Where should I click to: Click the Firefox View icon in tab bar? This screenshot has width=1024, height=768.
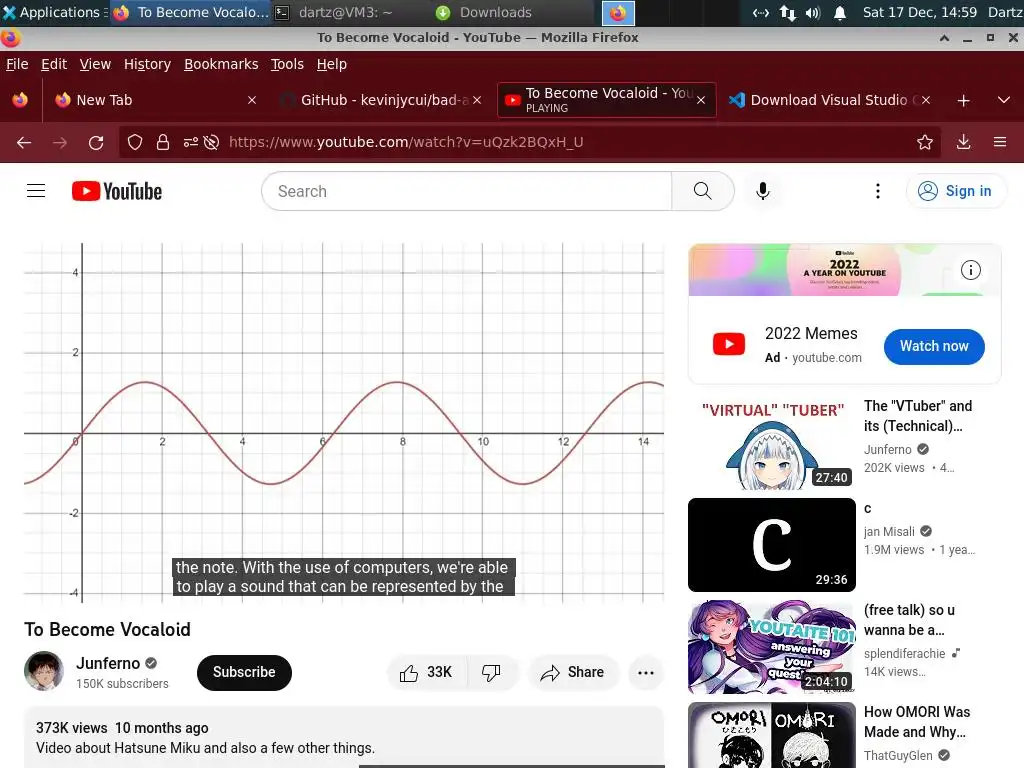(x=20, y=100)
